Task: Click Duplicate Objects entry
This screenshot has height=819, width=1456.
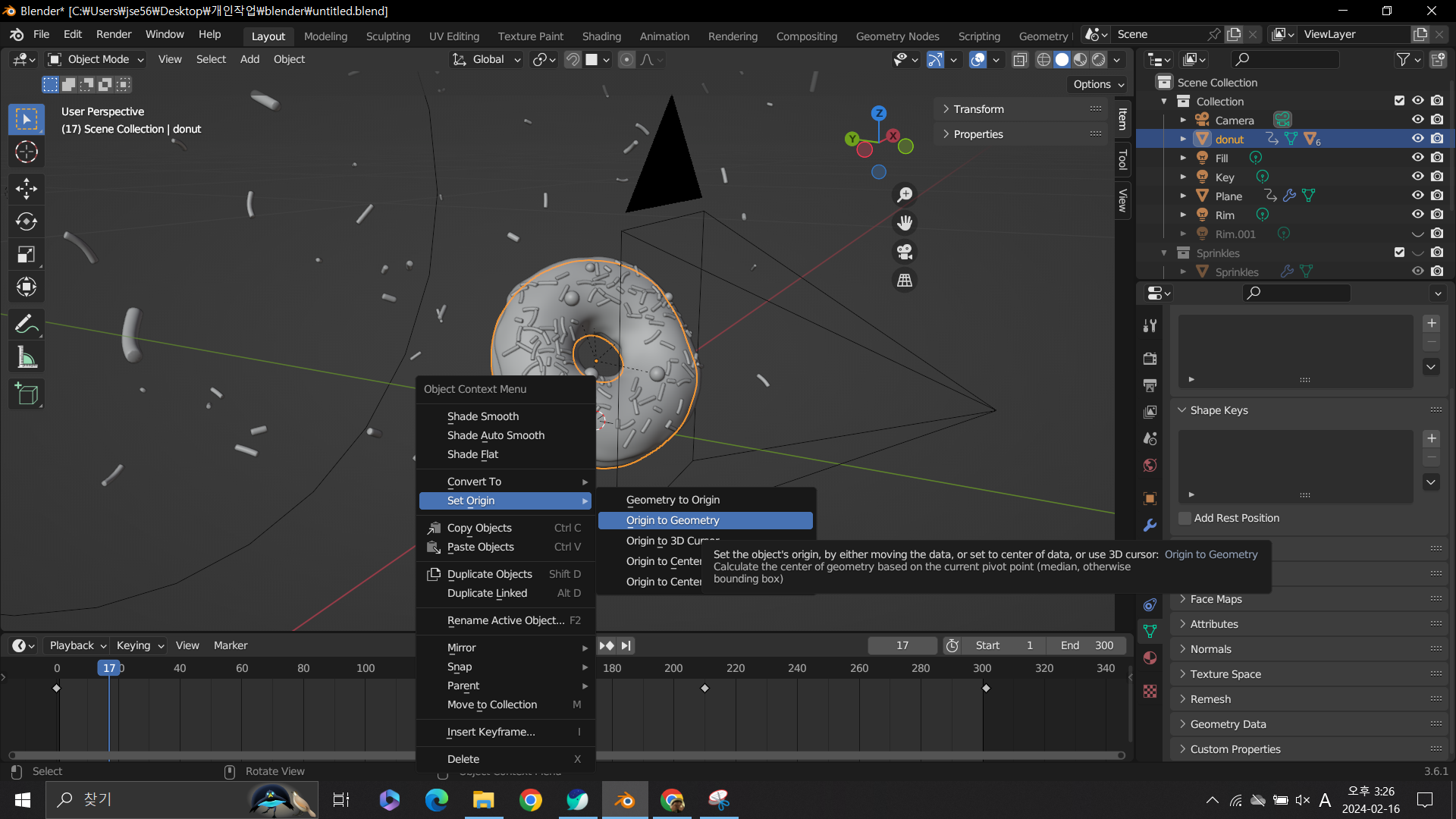Action: 506,574
